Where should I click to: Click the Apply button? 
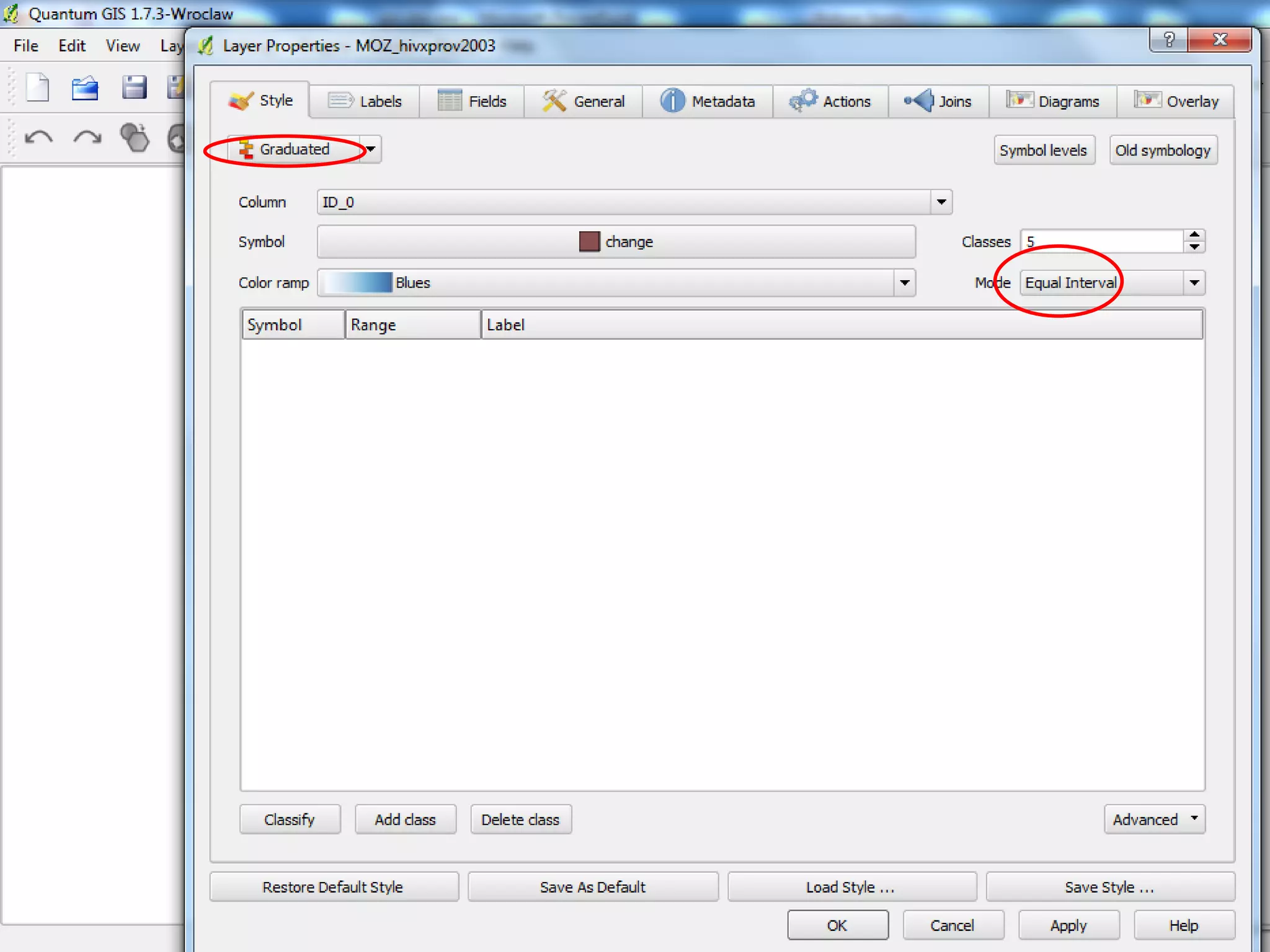(x=1068, y=925)
